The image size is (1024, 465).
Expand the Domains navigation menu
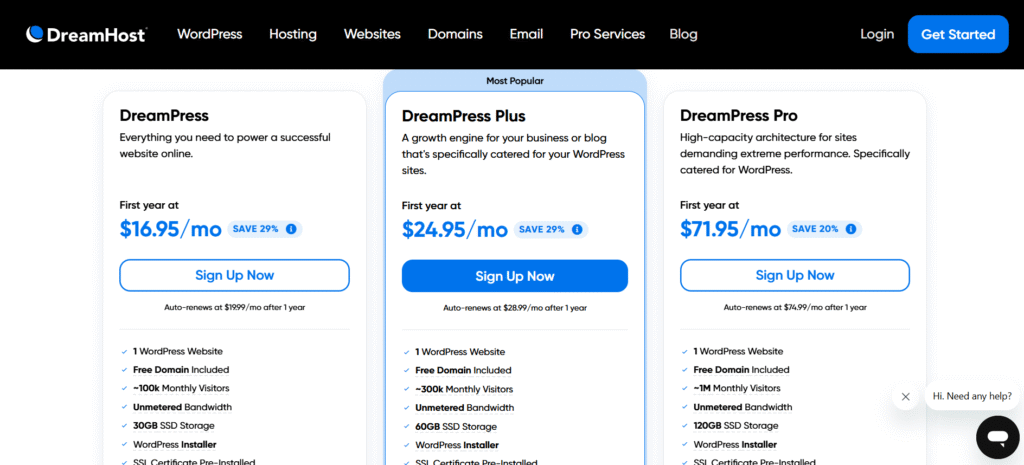[455, 34]
